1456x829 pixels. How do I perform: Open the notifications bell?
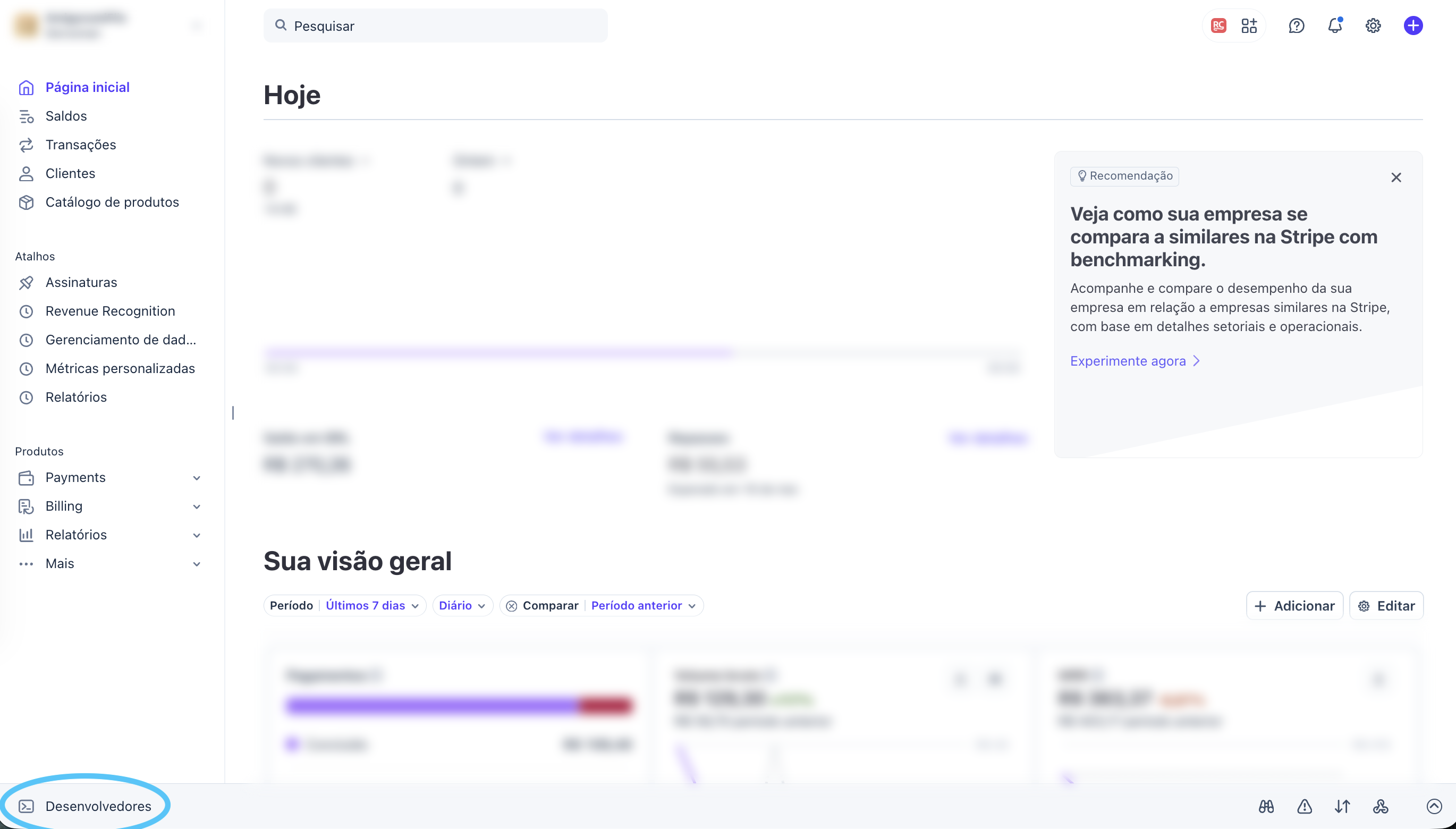point(1334,26)
